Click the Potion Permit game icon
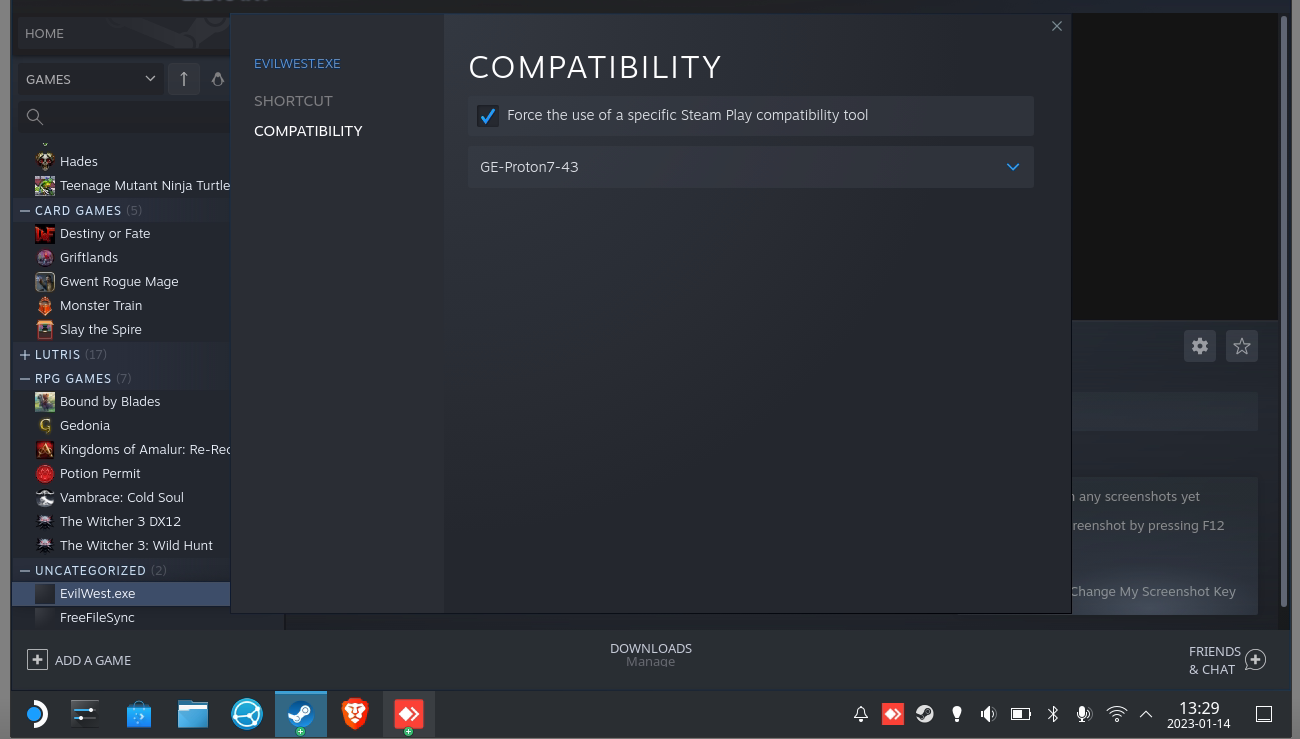Image resolution: width=1300 pixels, height=739 pixels. [45, 474]
